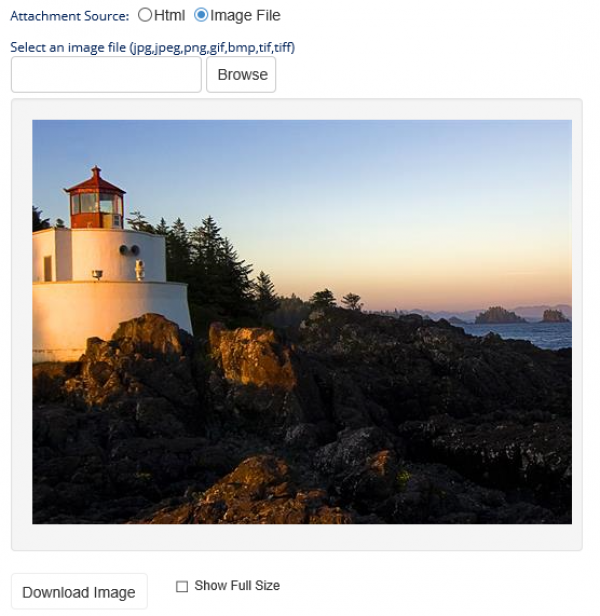600x616 pixels.
Task: Select the Html radio button
Action: 145,15
